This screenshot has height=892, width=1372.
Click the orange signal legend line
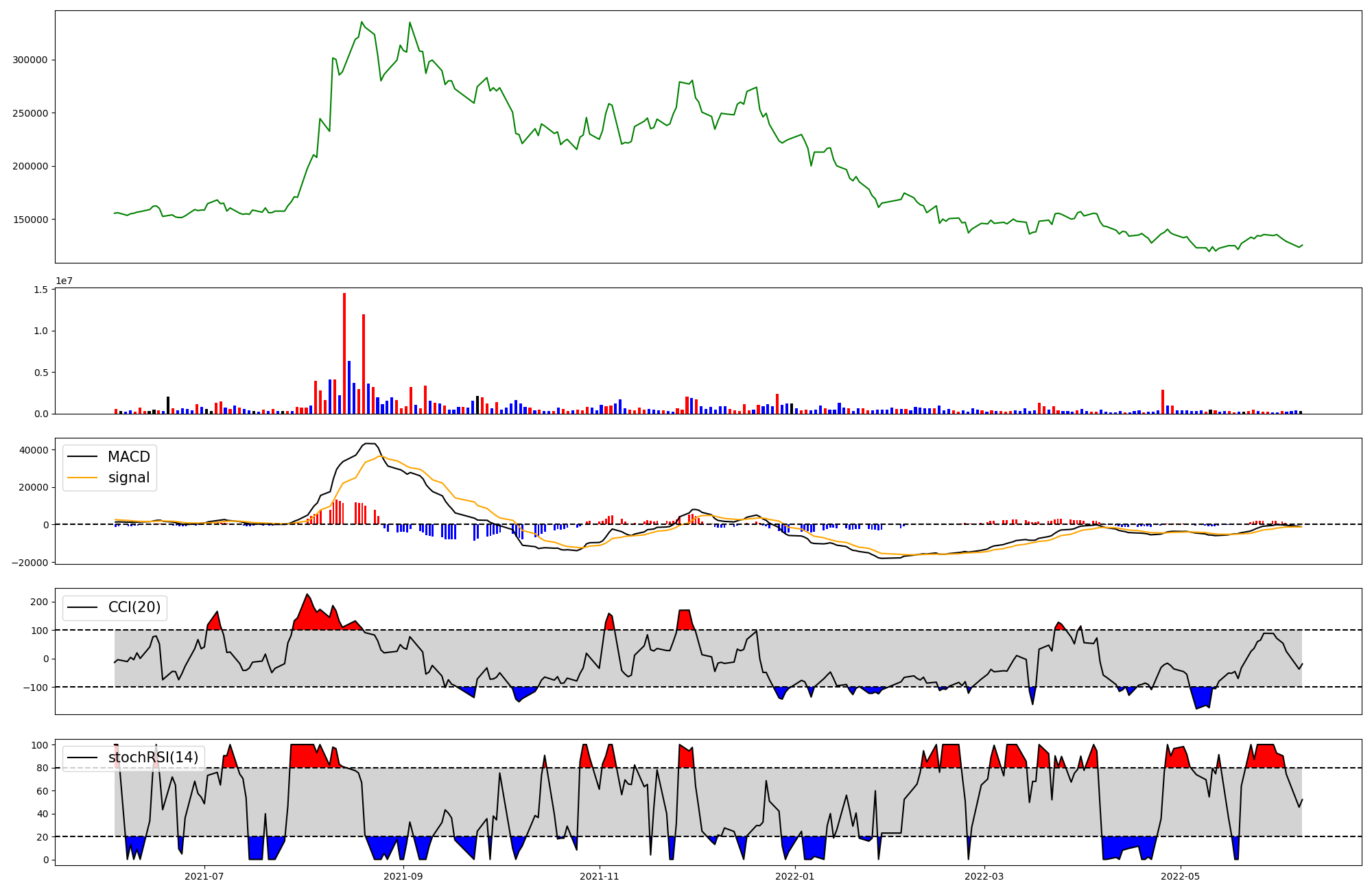tap(84, 478)
